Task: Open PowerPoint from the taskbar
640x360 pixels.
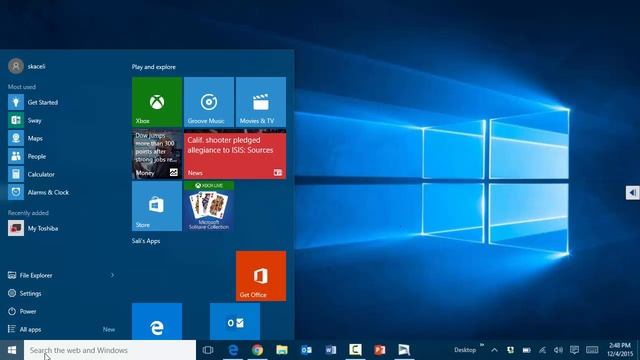Action: click(380, 350)
